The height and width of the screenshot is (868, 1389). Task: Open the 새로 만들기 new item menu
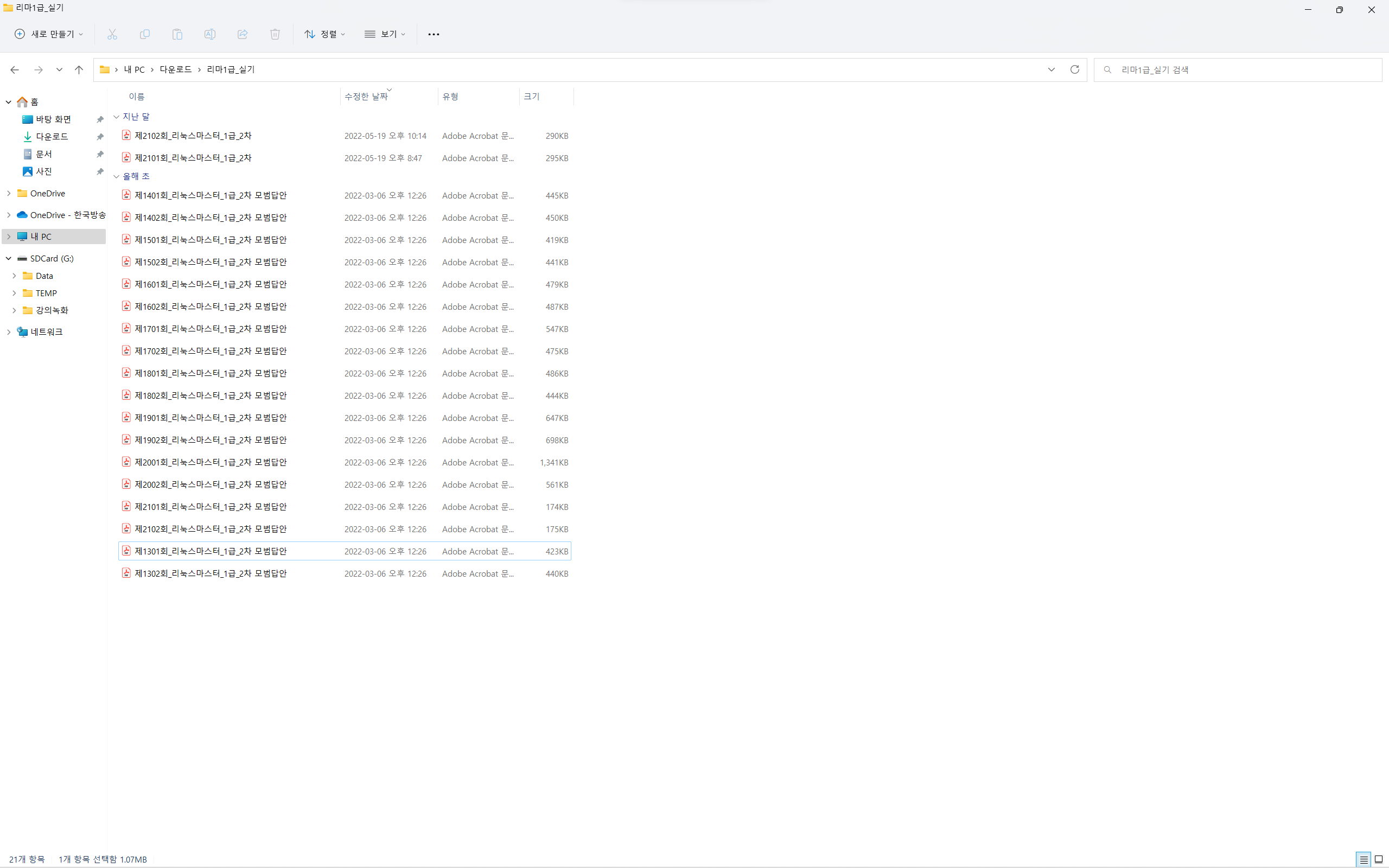[49, 34]
